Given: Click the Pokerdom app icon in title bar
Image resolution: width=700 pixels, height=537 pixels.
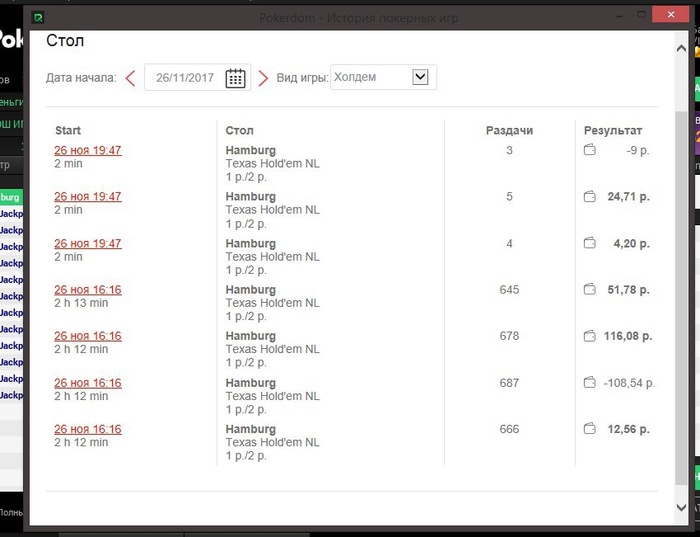Looking at the screenshot, I should click(38, 17).
